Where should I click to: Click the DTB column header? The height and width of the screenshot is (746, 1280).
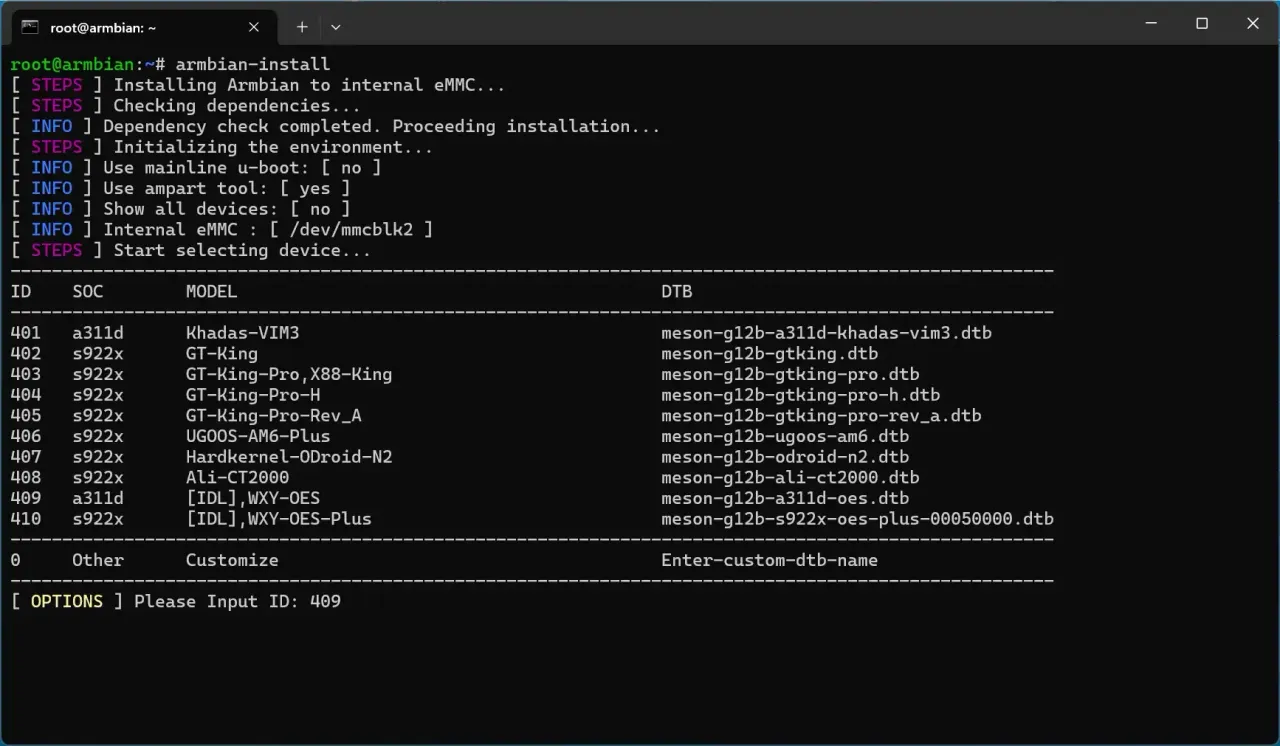(x=676, y=292)
